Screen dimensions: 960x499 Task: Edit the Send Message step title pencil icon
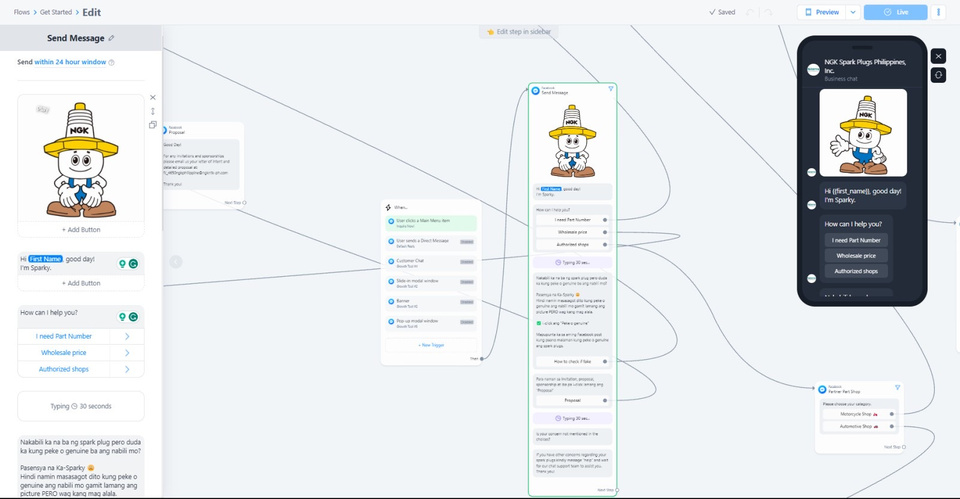click(111, 38)
